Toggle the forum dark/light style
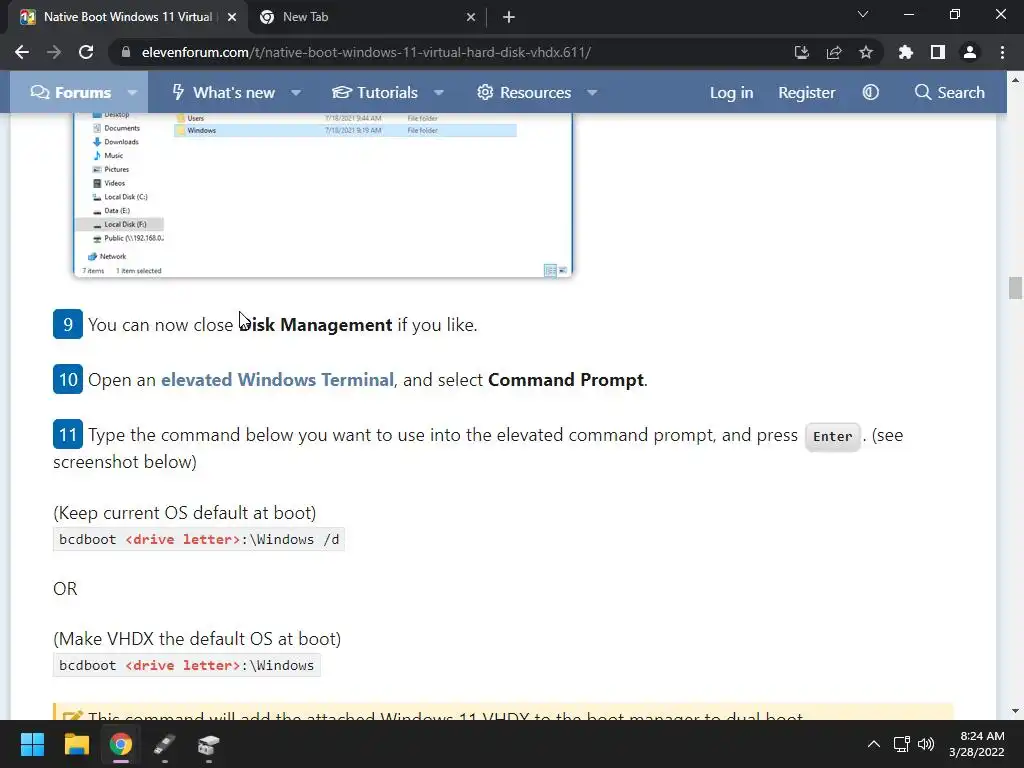The width and height of the screenshot is (1024, 768). (871, 92)
